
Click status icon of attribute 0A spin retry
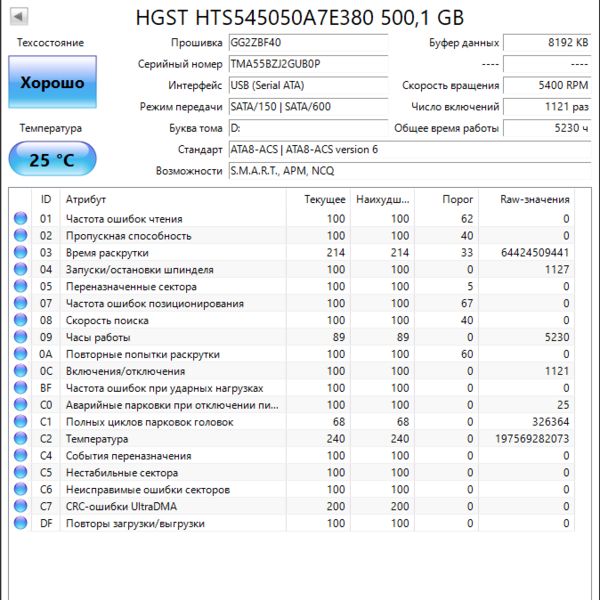coord(20,354)
